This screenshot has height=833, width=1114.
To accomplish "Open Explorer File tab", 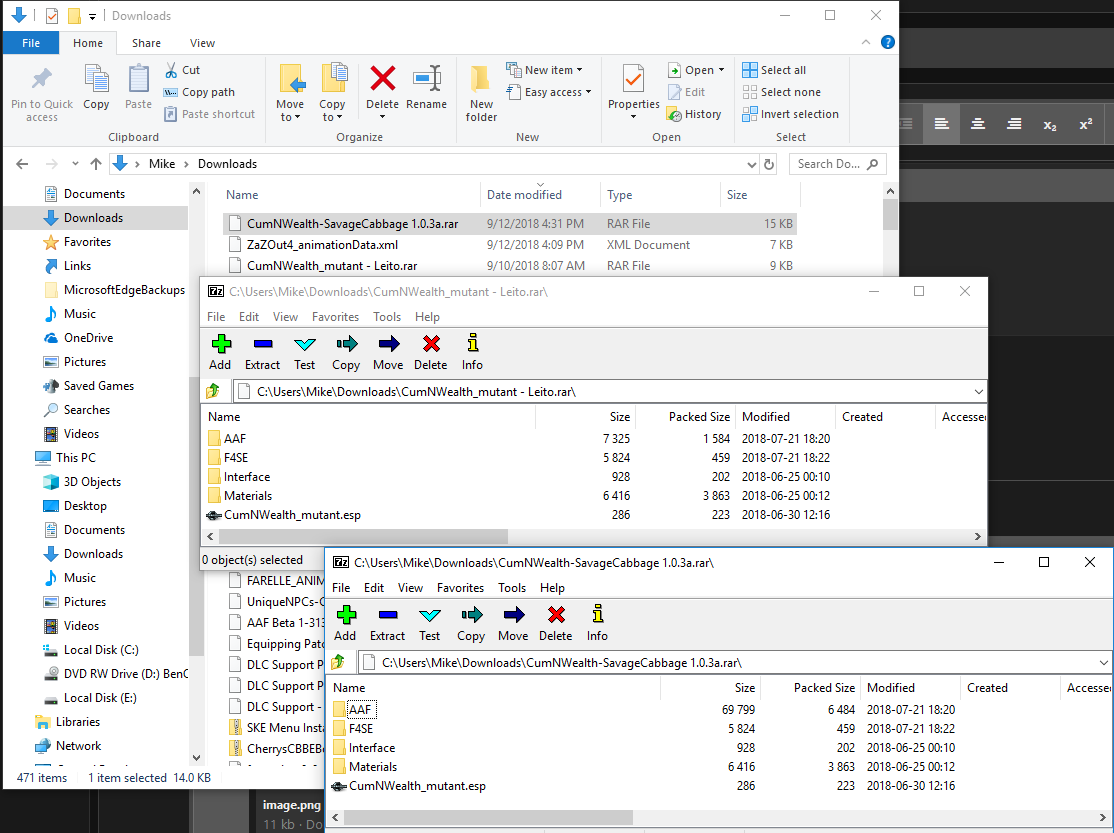I will coord(31,43).
